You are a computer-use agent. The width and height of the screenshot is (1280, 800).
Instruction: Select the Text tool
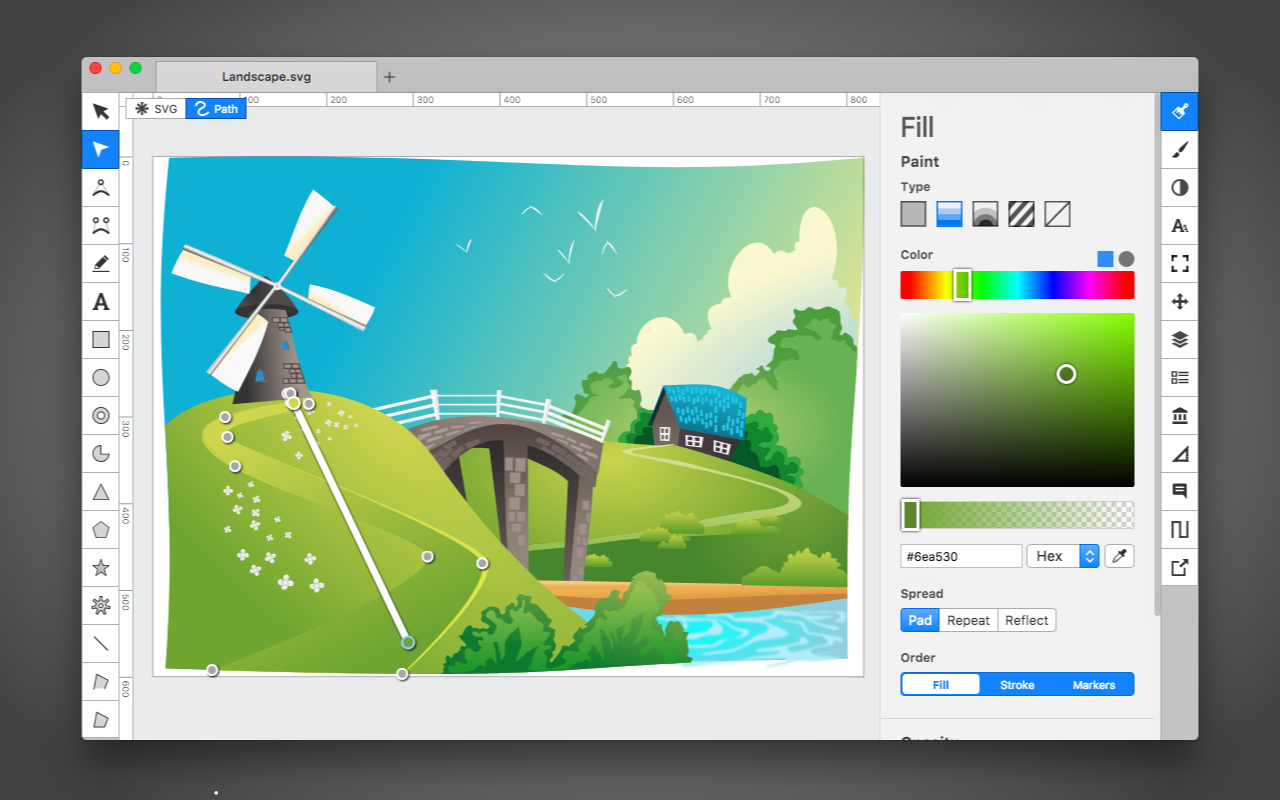click(100, 301)
